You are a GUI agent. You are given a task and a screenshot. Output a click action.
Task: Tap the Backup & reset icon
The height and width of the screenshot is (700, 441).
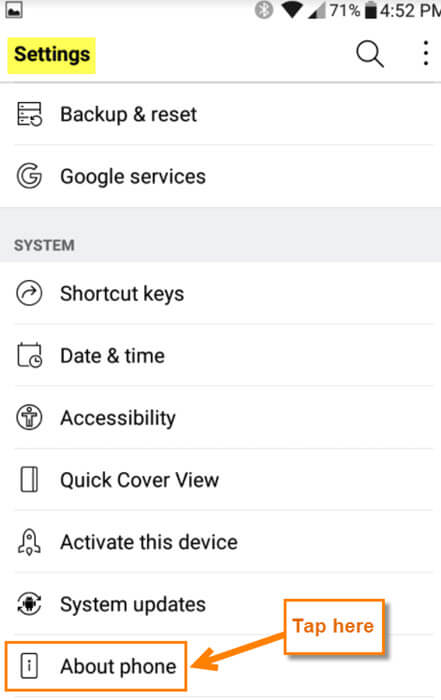pyautogui.click(x=29, y=114)
